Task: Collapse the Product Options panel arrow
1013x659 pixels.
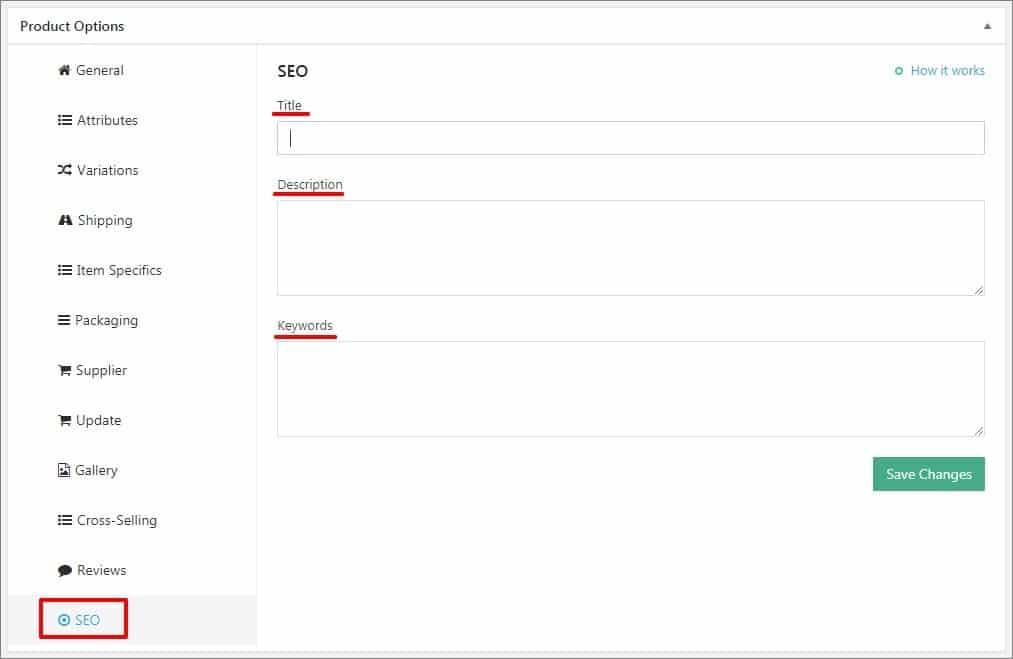Action: click(x=987, y=26)
